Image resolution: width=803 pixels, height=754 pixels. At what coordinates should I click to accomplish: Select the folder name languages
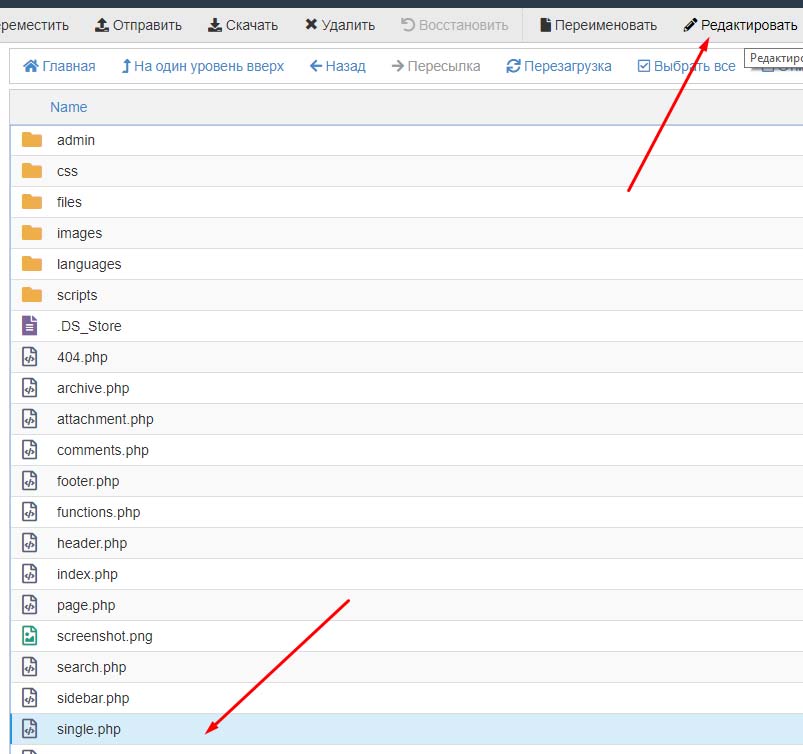tap(89, 264)
